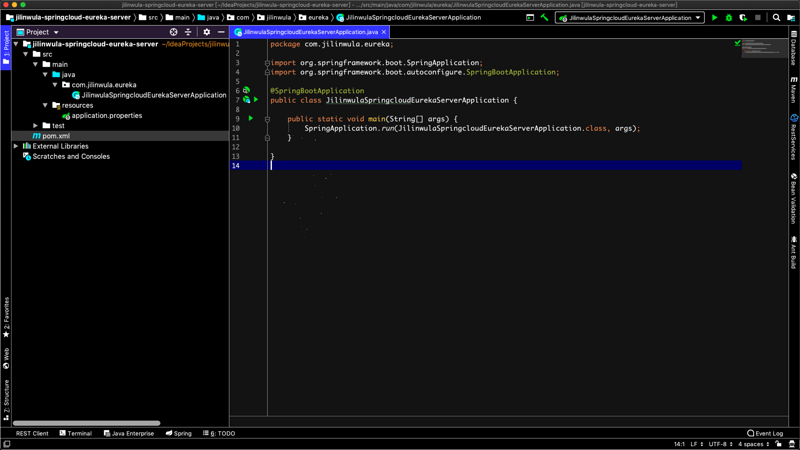Click the run gutter icon beside main method
Screen dimensions: 800x450
point(251,119)
